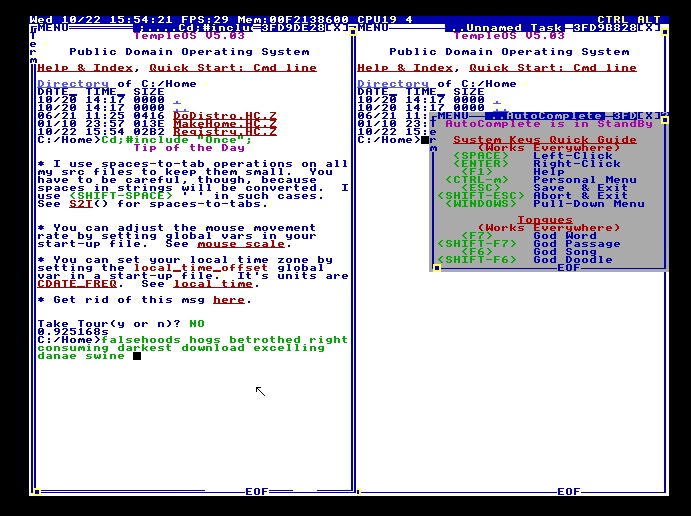Viewport: 691px width, 516px height.
Task: Click 'here' link to remove the message
Action: click(229, 300)
